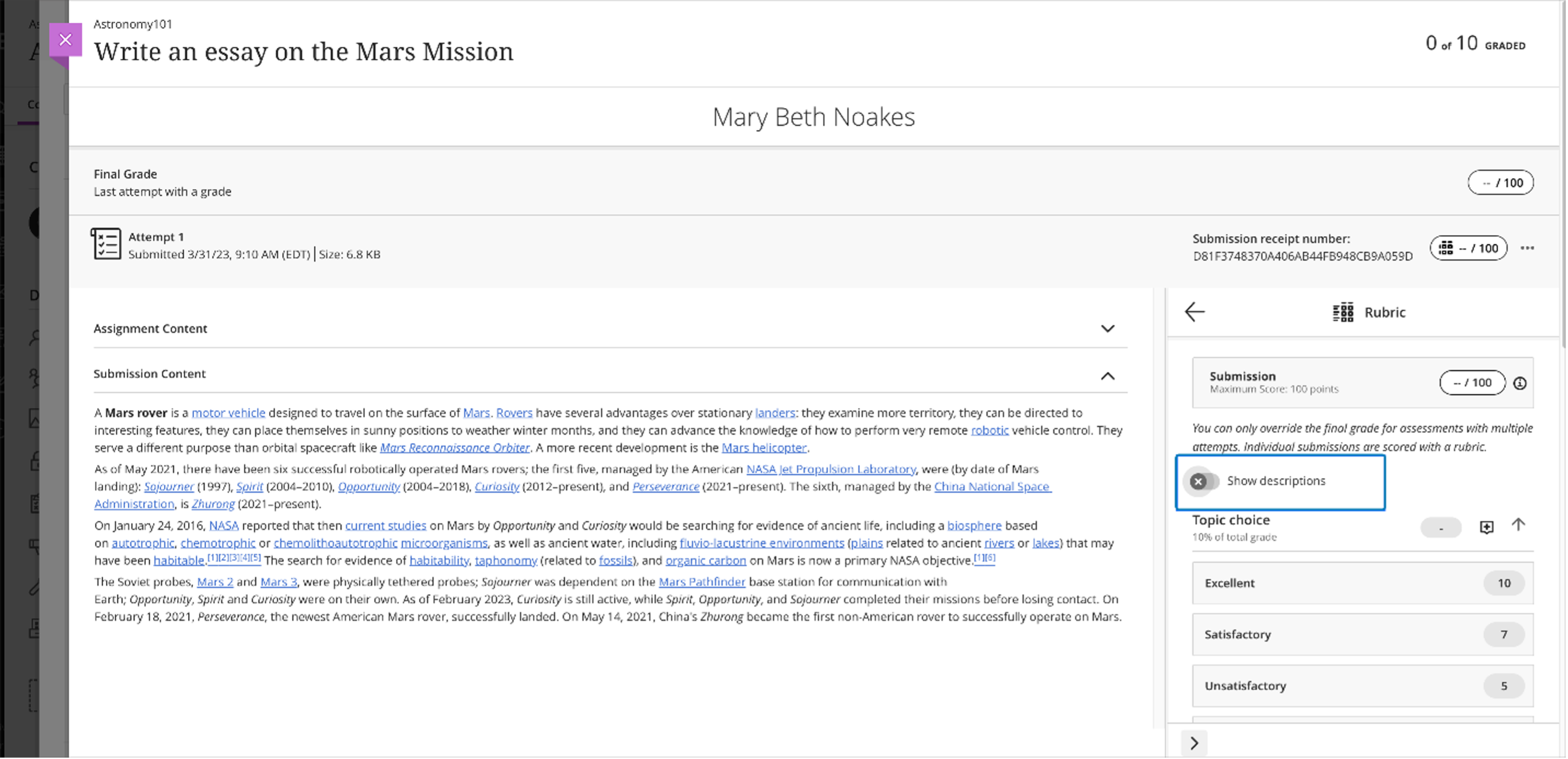Open the NASA Jet Propulsion Laboratory link
This screenshot has width=1568, height=759.
coord(831,469)
